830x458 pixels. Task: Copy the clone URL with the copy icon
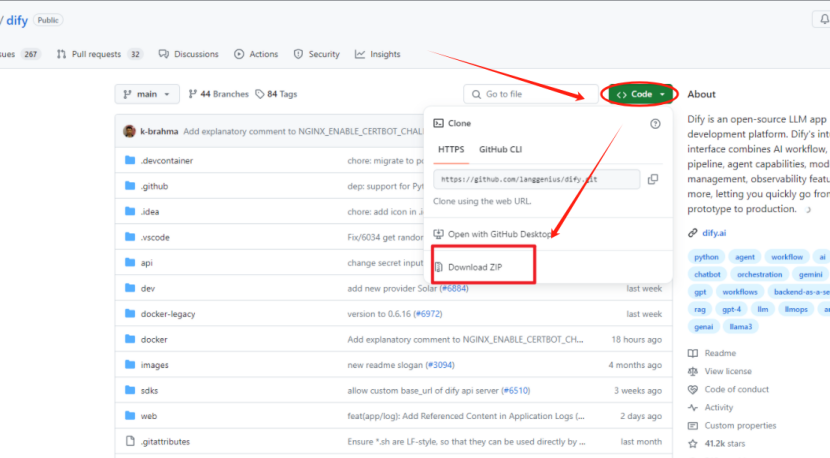coord(653,179)
